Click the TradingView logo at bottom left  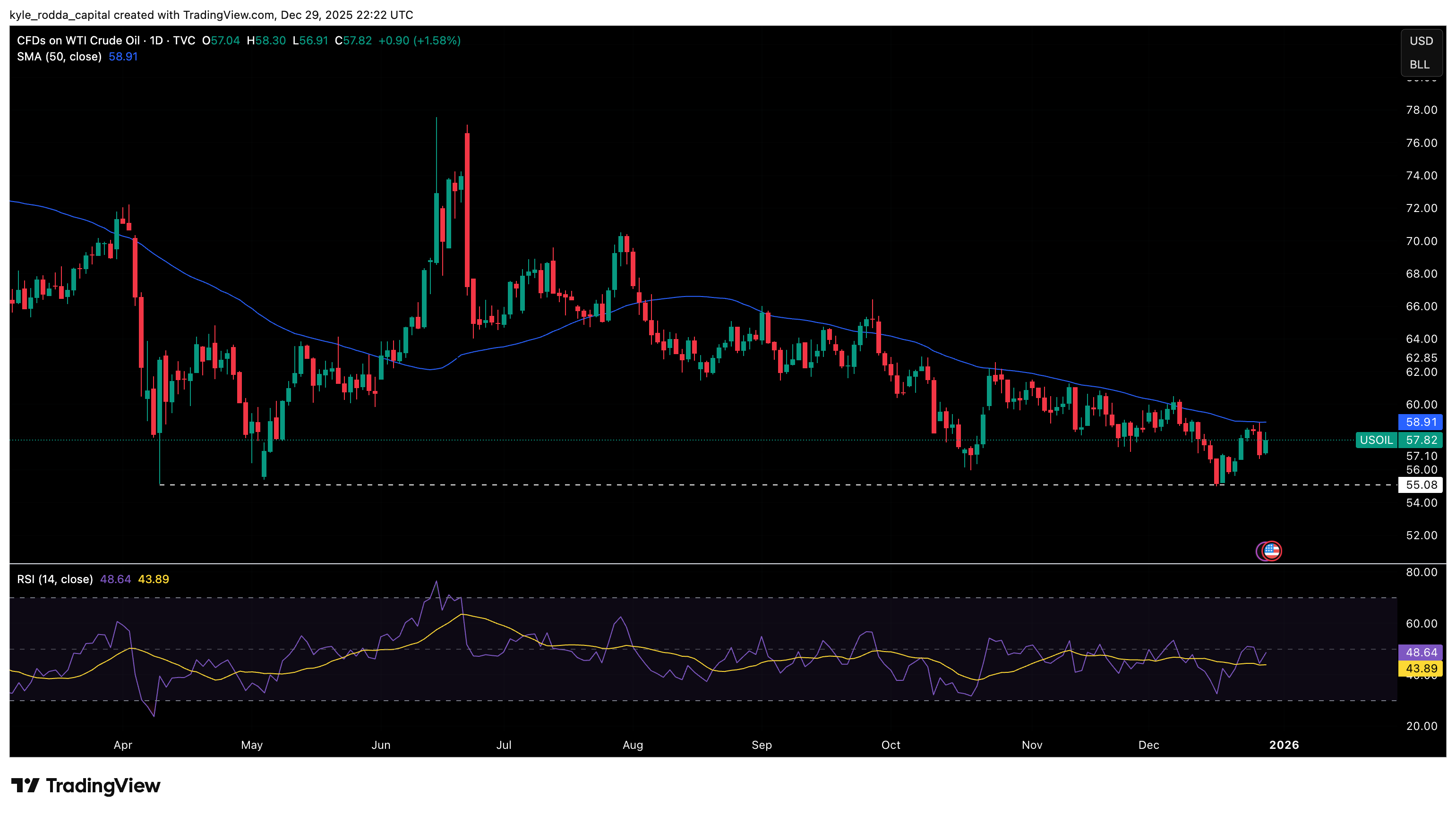coord(86,786)
